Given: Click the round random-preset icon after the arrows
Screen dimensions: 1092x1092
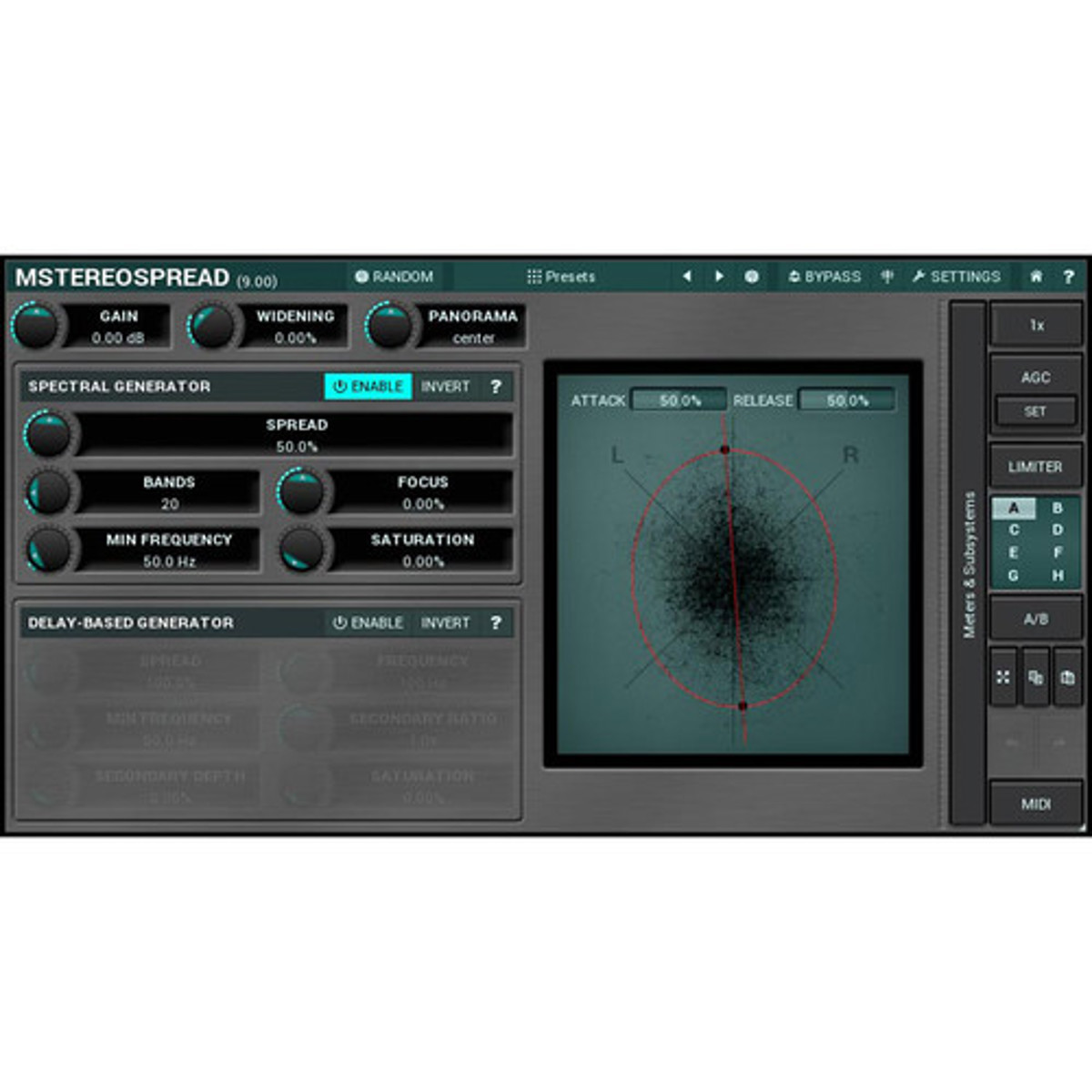Looking at the screenshot, I should (x=752, y=277).
